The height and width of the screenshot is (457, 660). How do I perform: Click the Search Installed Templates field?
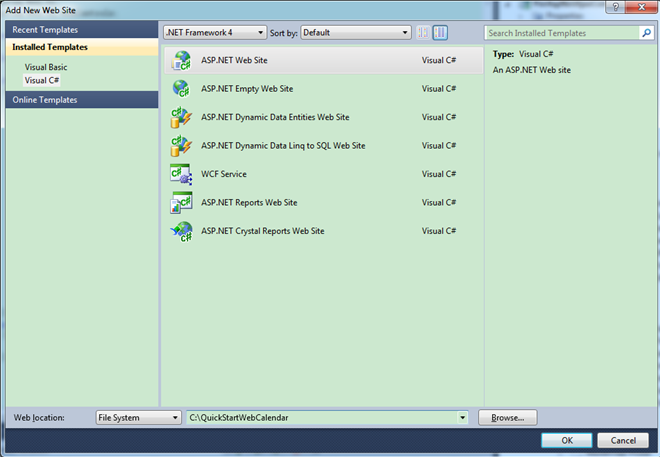(x=562, y=33)
